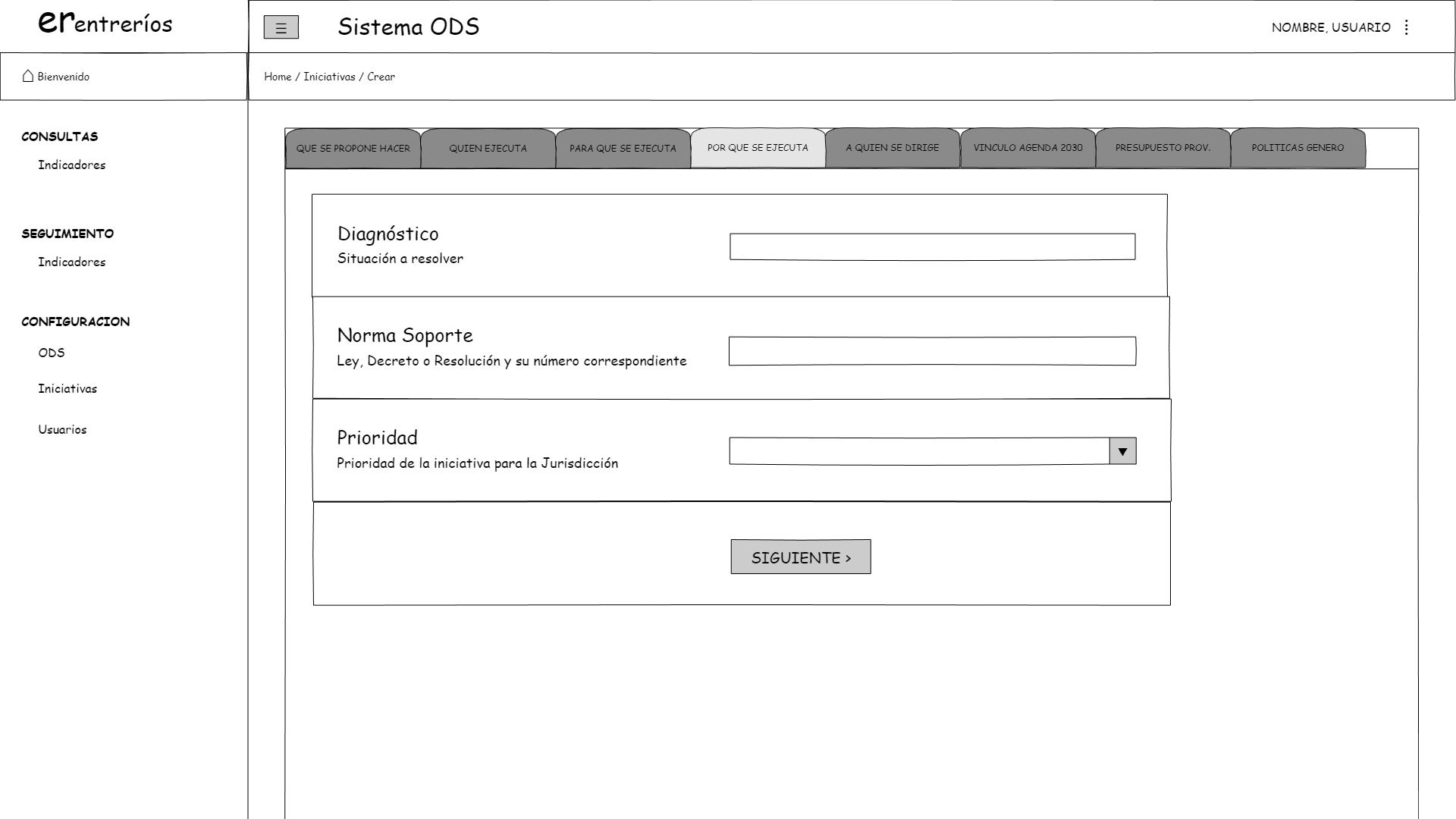Open the vertical three-dot user menu
The height and width of the screenshot is (819, 1456).
(x=1406, y=27)
